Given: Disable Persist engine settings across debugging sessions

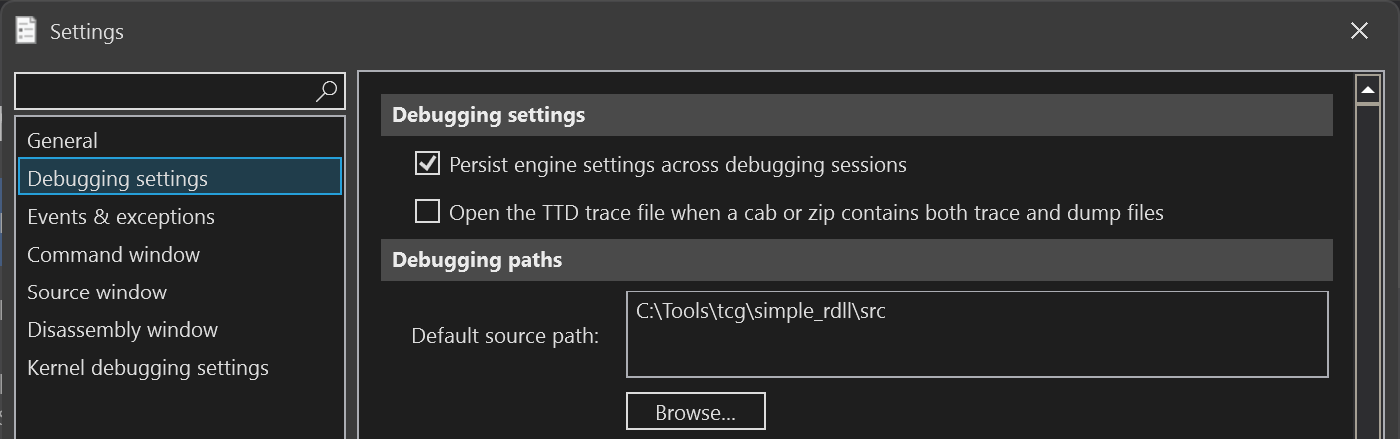Looking at the screenshot, I should click(x=428, y=164).
